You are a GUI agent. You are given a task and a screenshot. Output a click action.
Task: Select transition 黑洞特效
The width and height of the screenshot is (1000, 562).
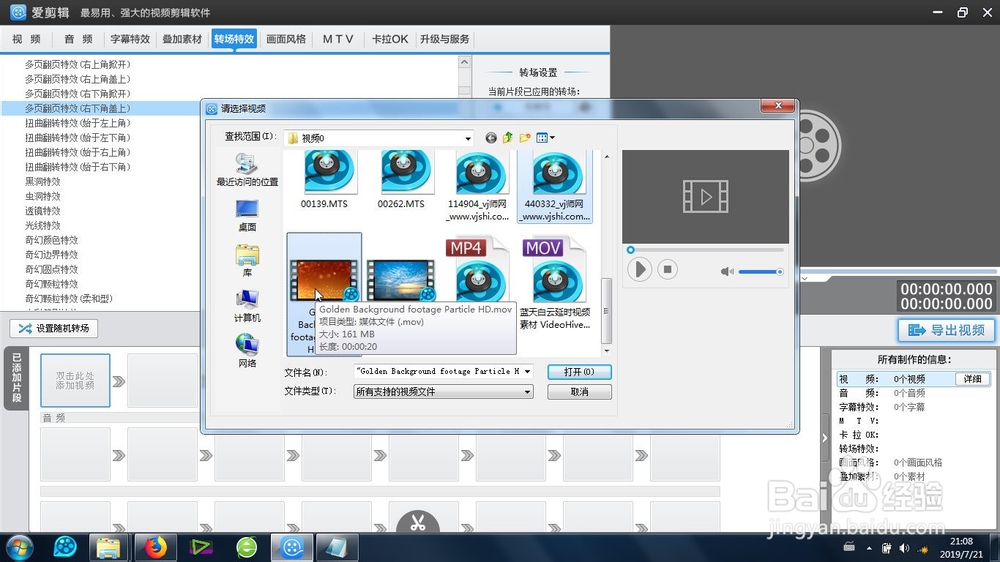tap(43, 182)
